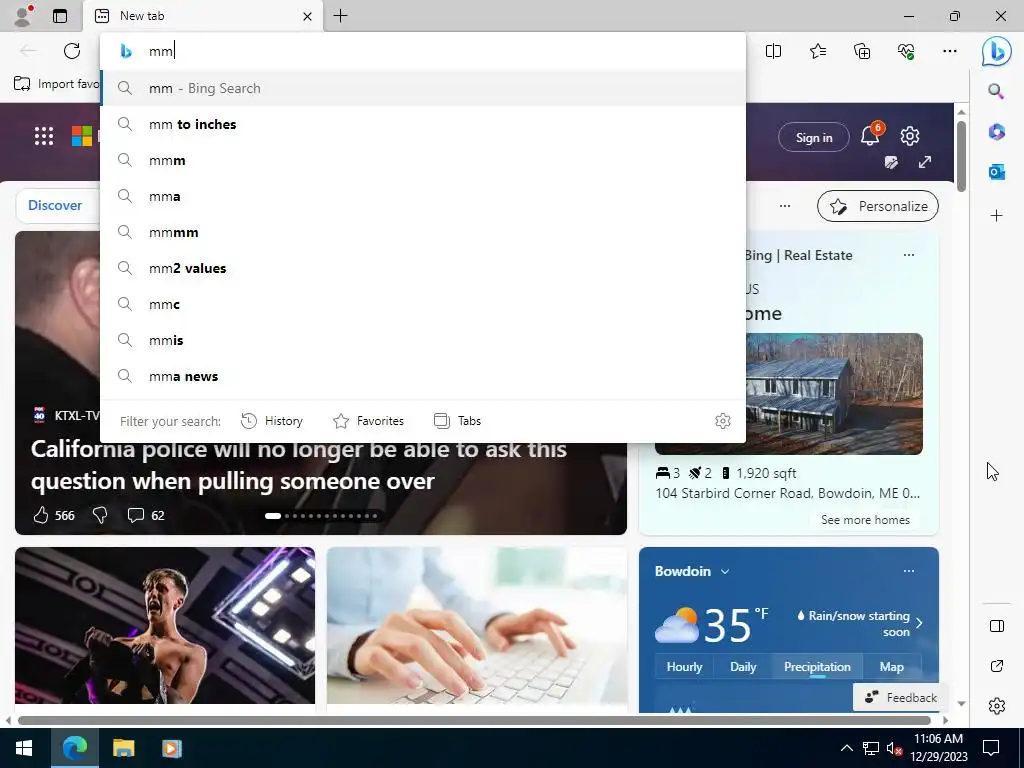
Task: Pick the 'mmis' search suggestion
Action: [423, 340]
